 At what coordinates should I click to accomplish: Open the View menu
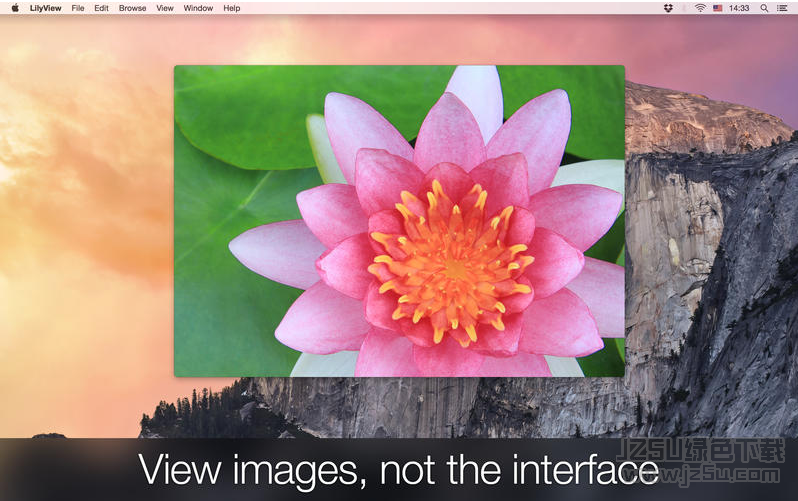coord(165,8)
